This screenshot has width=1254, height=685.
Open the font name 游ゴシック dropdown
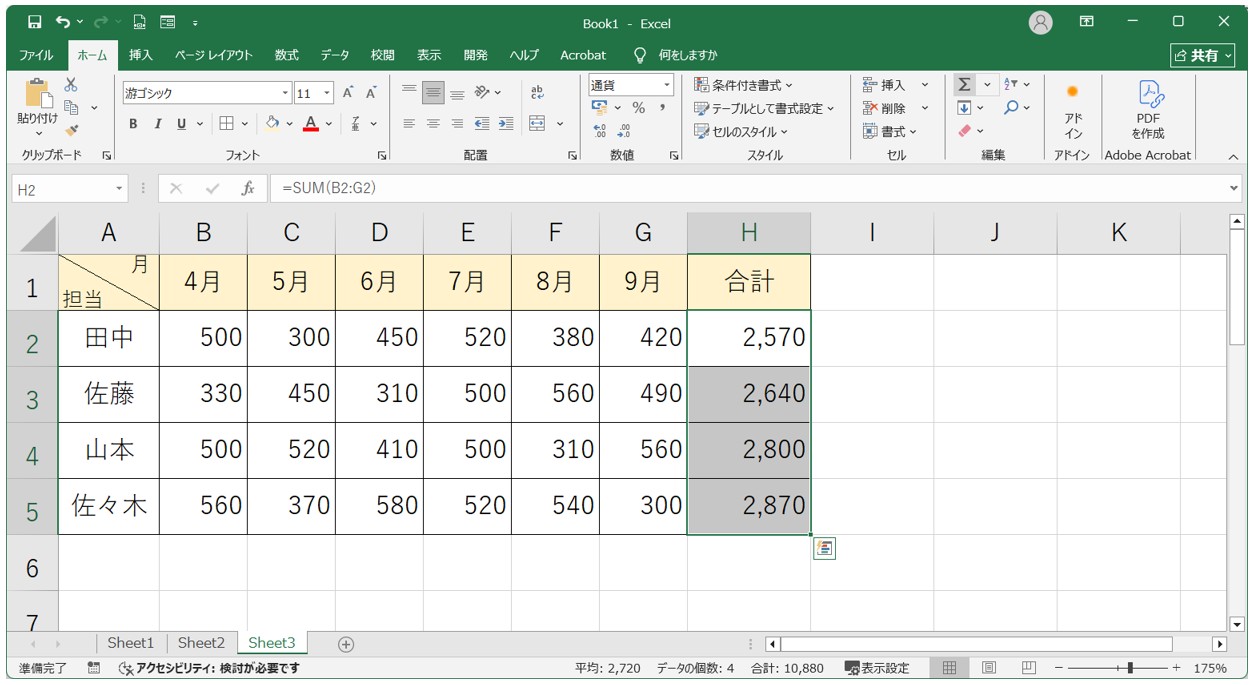(286, 93)
